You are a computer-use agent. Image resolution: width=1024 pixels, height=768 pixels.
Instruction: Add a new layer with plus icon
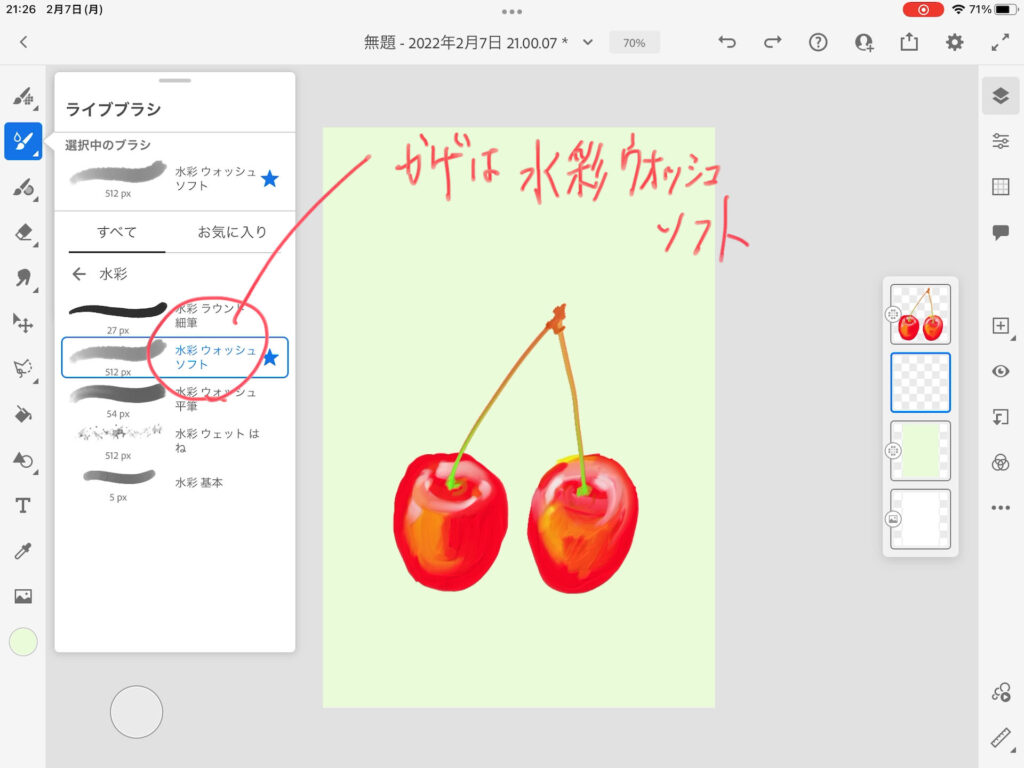(x=1000, y=326)
